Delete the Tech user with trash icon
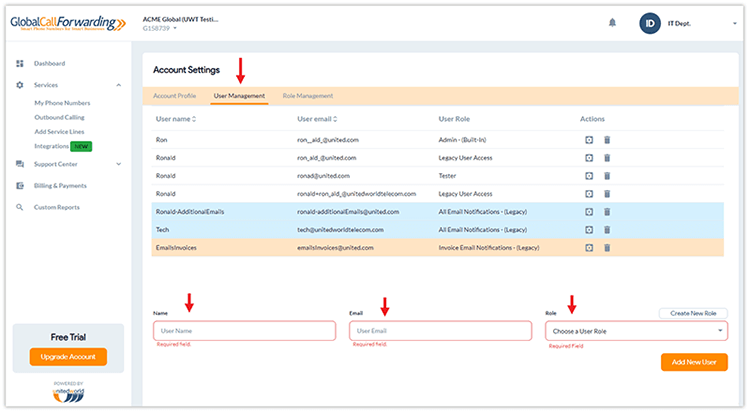This screenshot has width=750, height=413. 607,230
